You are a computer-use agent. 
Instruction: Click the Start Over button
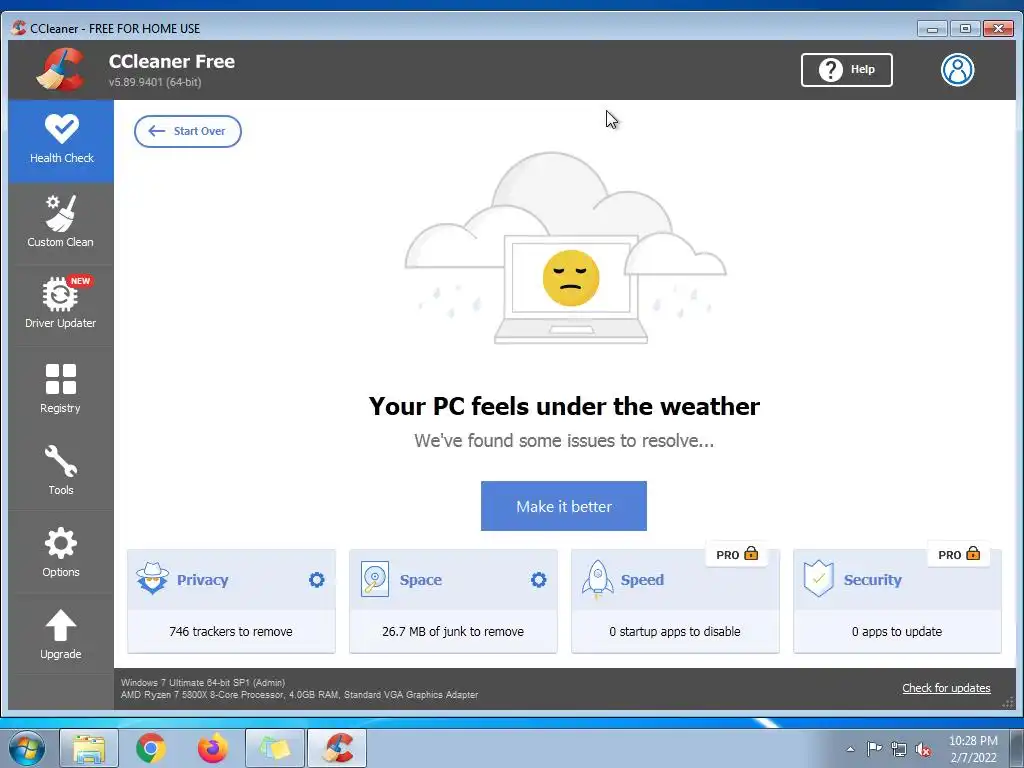click(x=187, y=131)
